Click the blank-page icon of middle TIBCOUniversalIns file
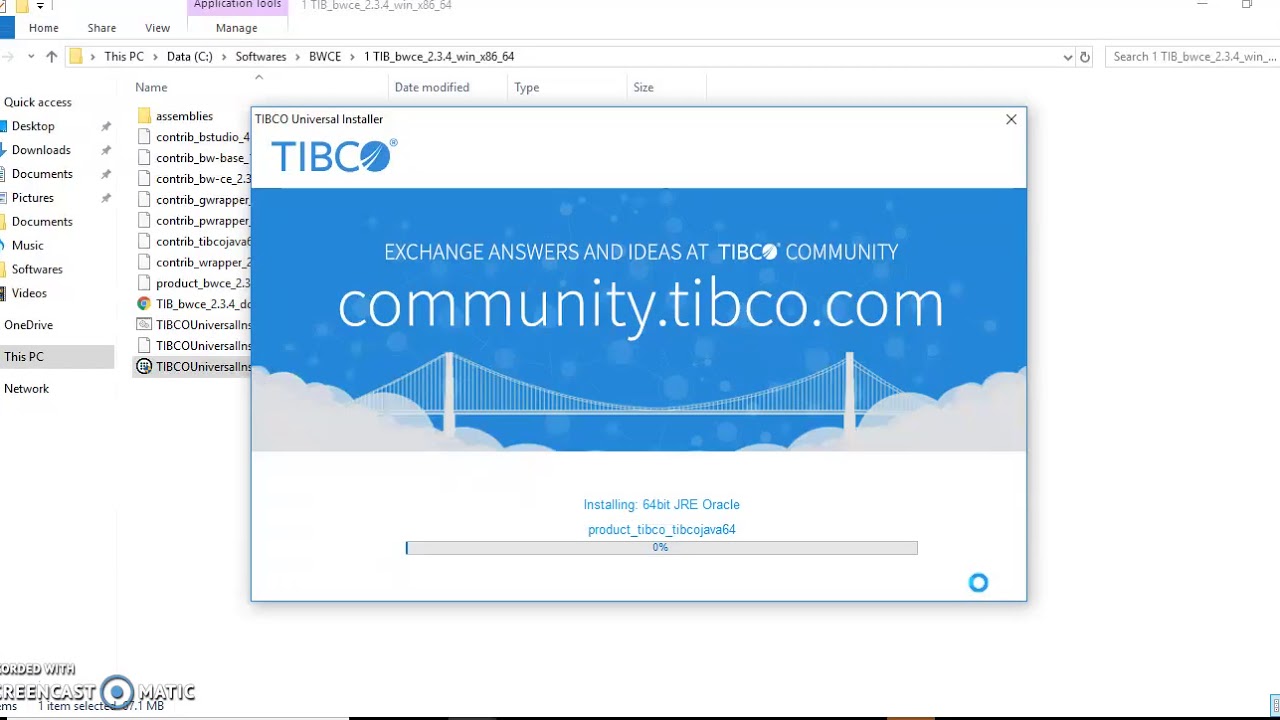This screenshot has height=720, width=1280. point(144,346)
